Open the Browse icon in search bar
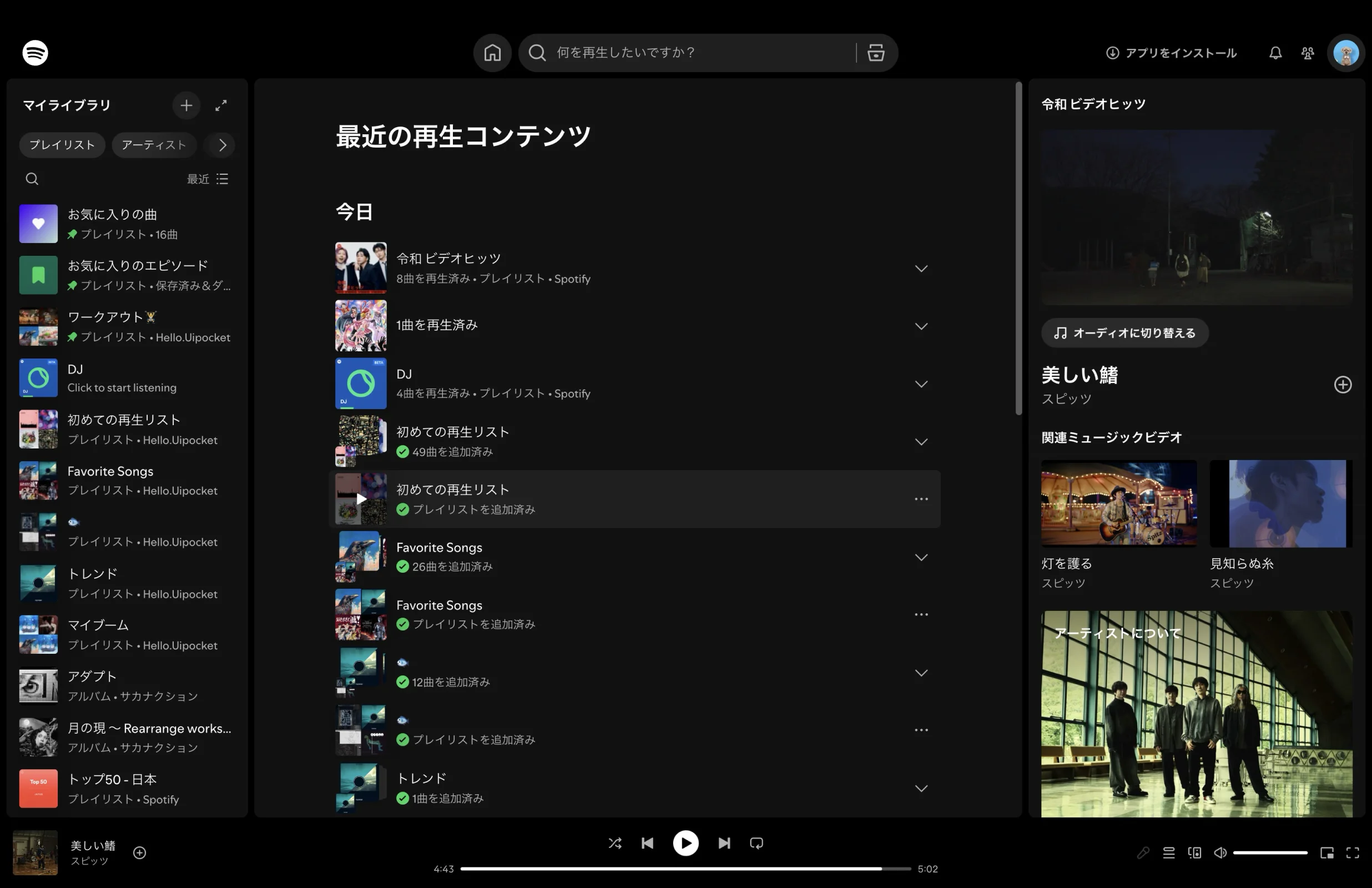The width and height of the screenshot is (1372, 888). click(876, 53)
